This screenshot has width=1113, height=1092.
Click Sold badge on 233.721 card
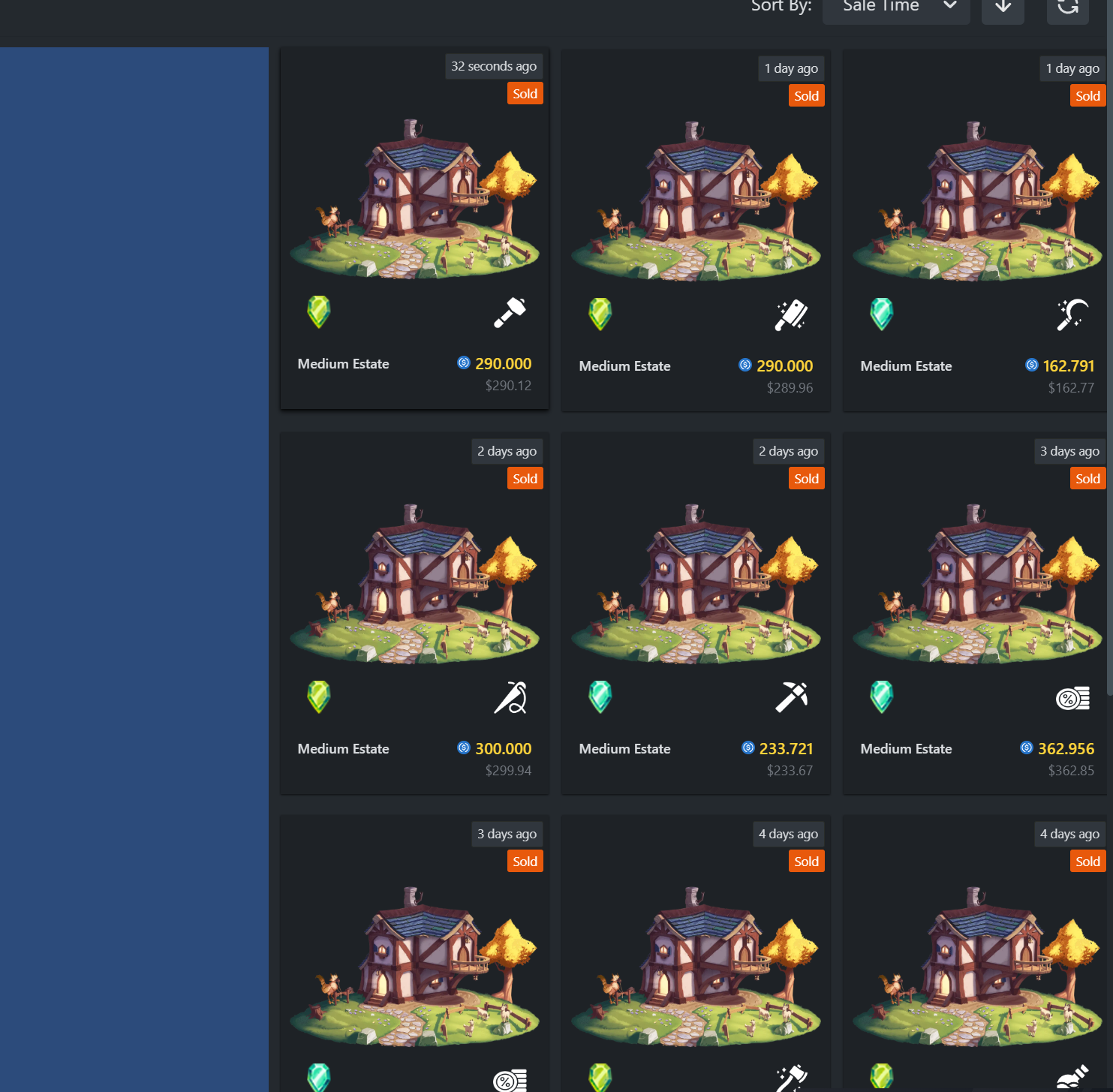pyautogui.click(x=807, y=479)
